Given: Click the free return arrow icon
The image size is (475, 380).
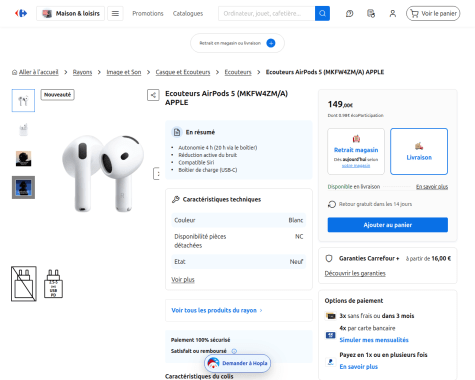Looking at the screenshot, I should [x=332, y=204].
